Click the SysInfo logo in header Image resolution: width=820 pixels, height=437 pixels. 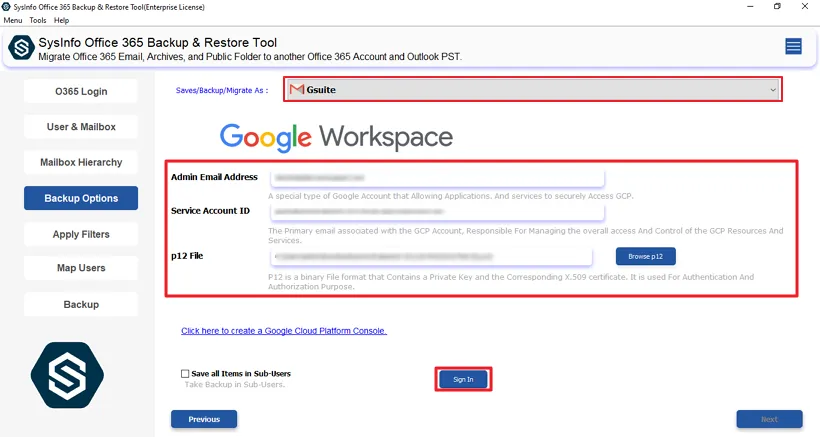[x=21, y=48]
